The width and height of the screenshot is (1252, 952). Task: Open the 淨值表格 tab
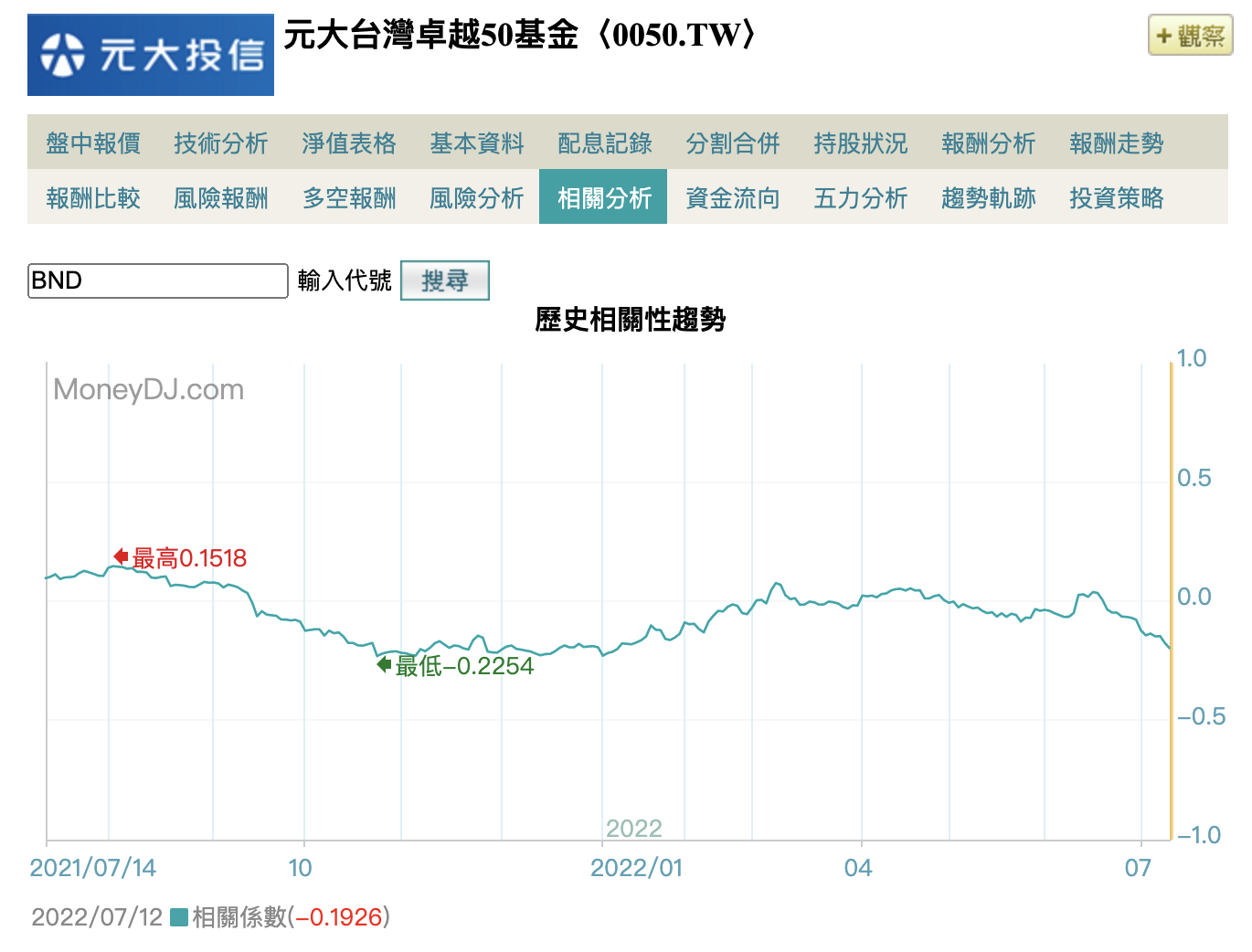349,143
